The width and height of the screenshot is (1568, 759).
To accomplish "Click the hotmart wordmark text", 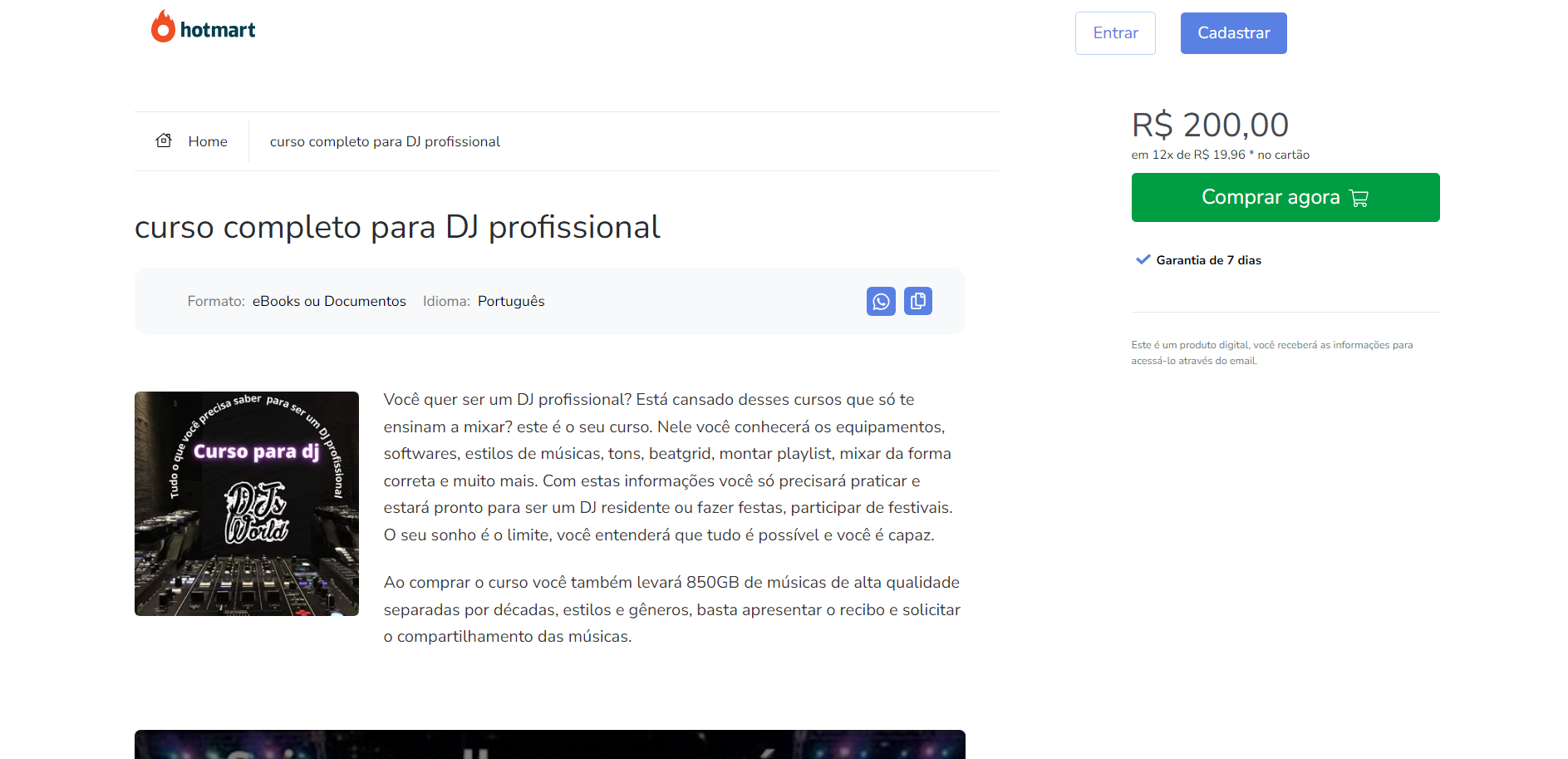I will coord(218,31).
